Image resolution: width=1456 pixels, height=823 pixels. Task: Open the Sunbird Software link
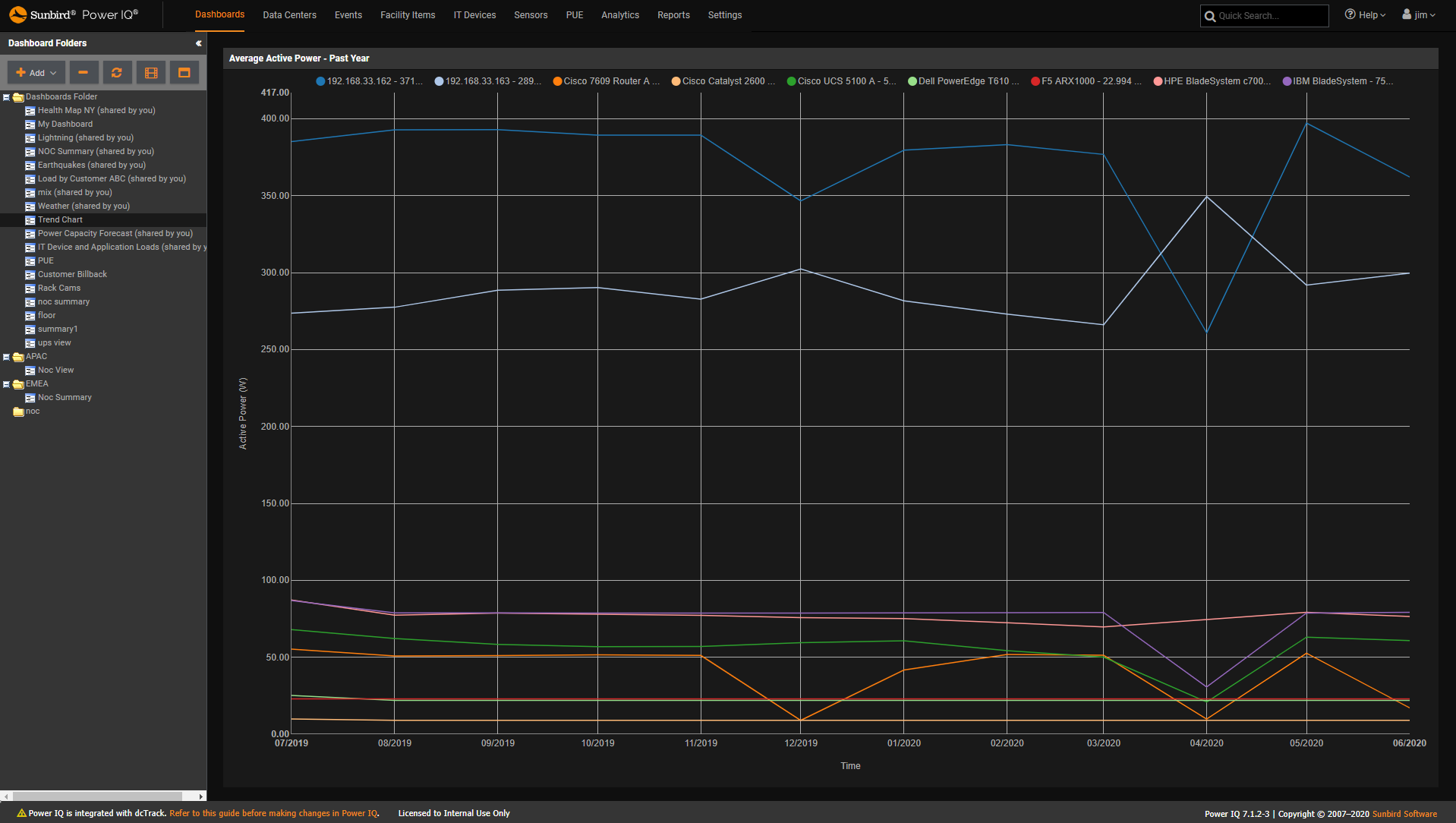click(x=1406, y=813)
